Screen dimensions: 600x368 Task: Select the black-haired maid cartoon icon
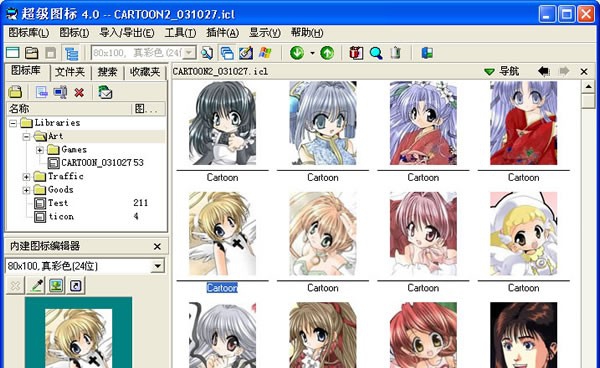click(223, 123)
